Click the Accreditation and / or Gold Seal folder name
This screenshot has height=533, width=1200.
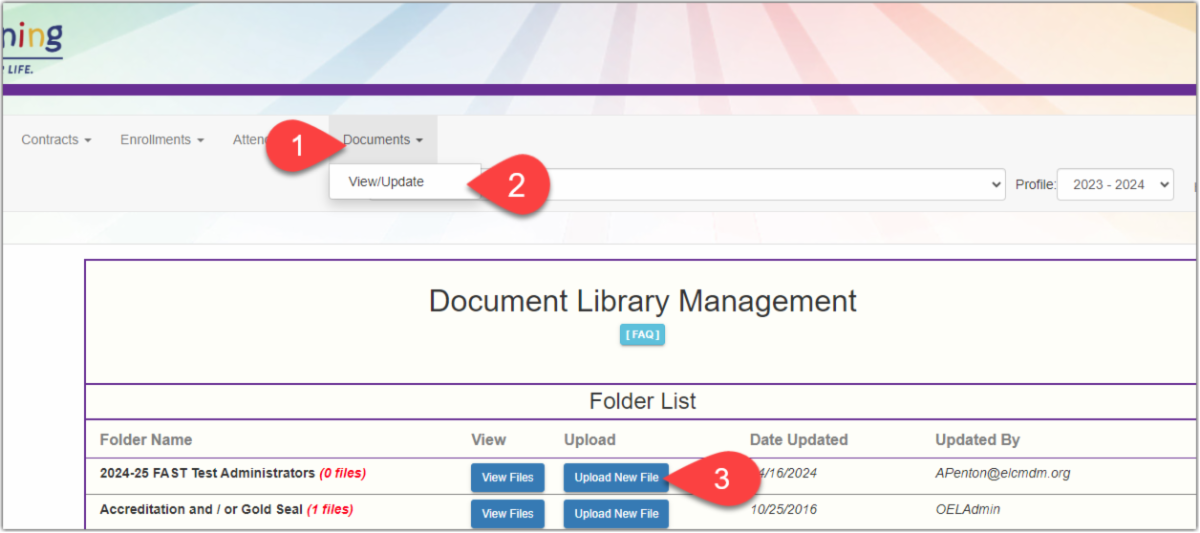point(200,510)
